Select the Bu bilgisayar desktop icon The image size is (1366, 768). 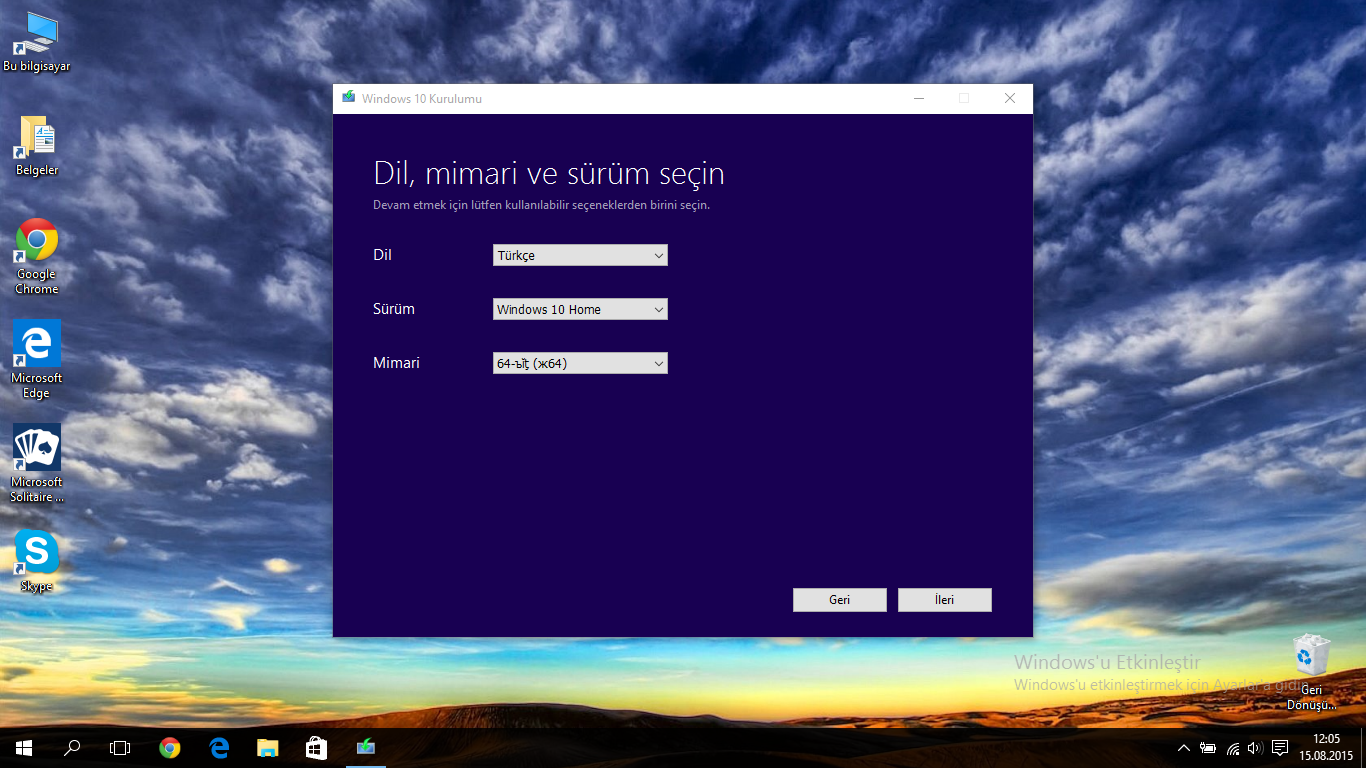[x=37, y=42]
